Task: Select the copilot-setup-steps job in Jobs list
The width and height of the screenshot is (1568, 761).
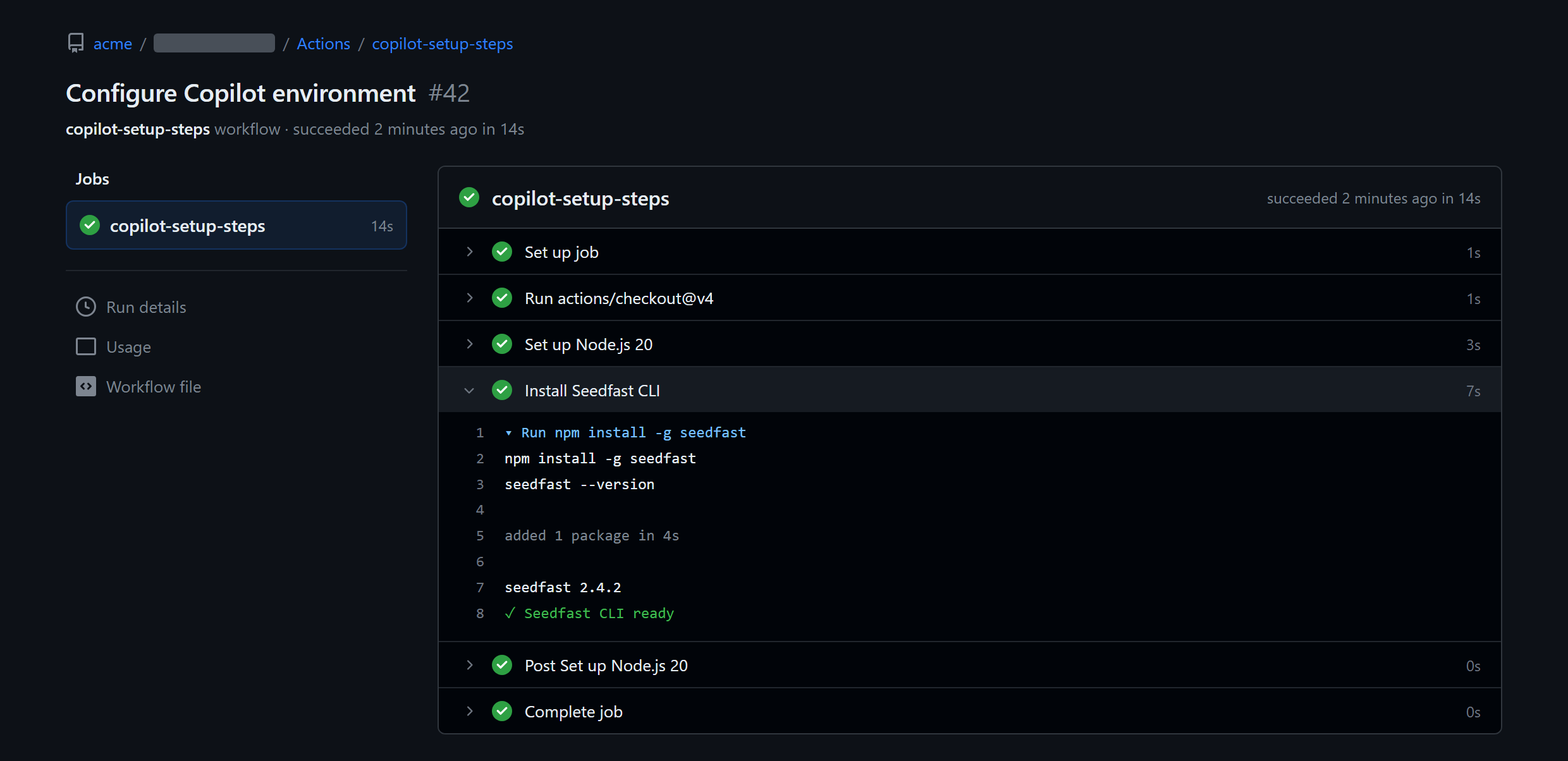Action: (236, 226)
